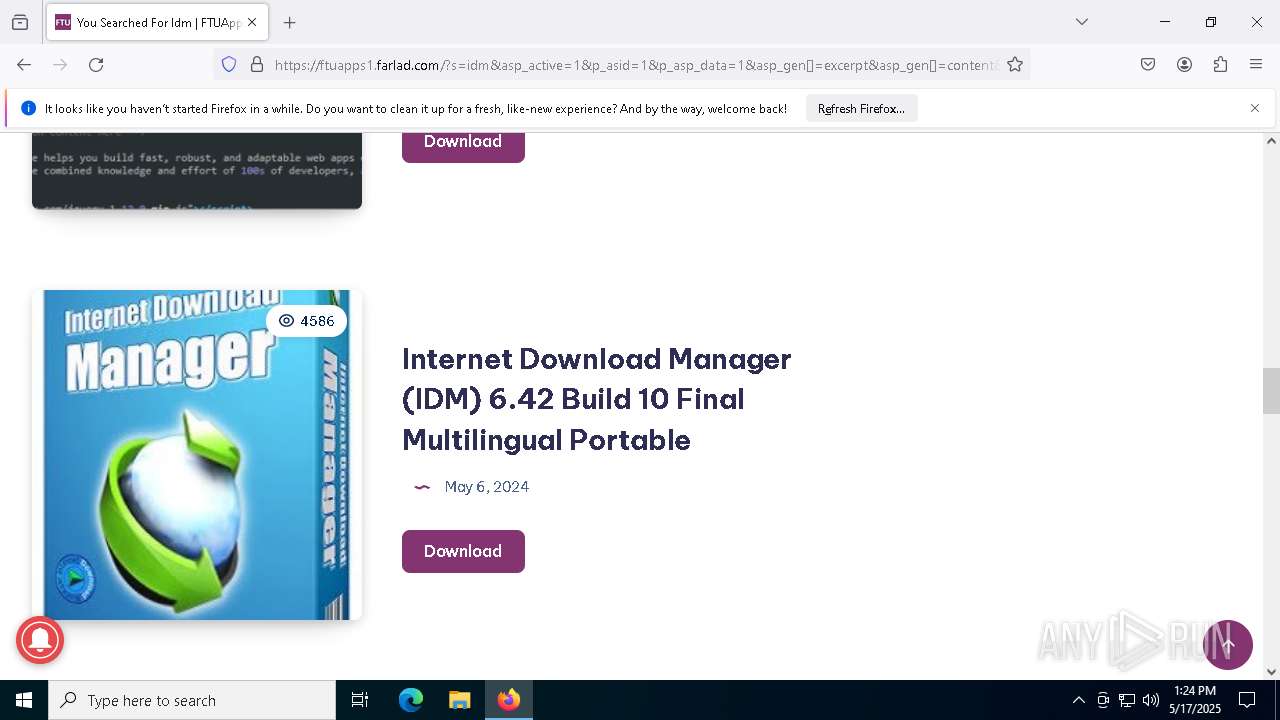1280x720 pixels.
Task: Click the May 6, 2024 date
Action: [487, 487]
